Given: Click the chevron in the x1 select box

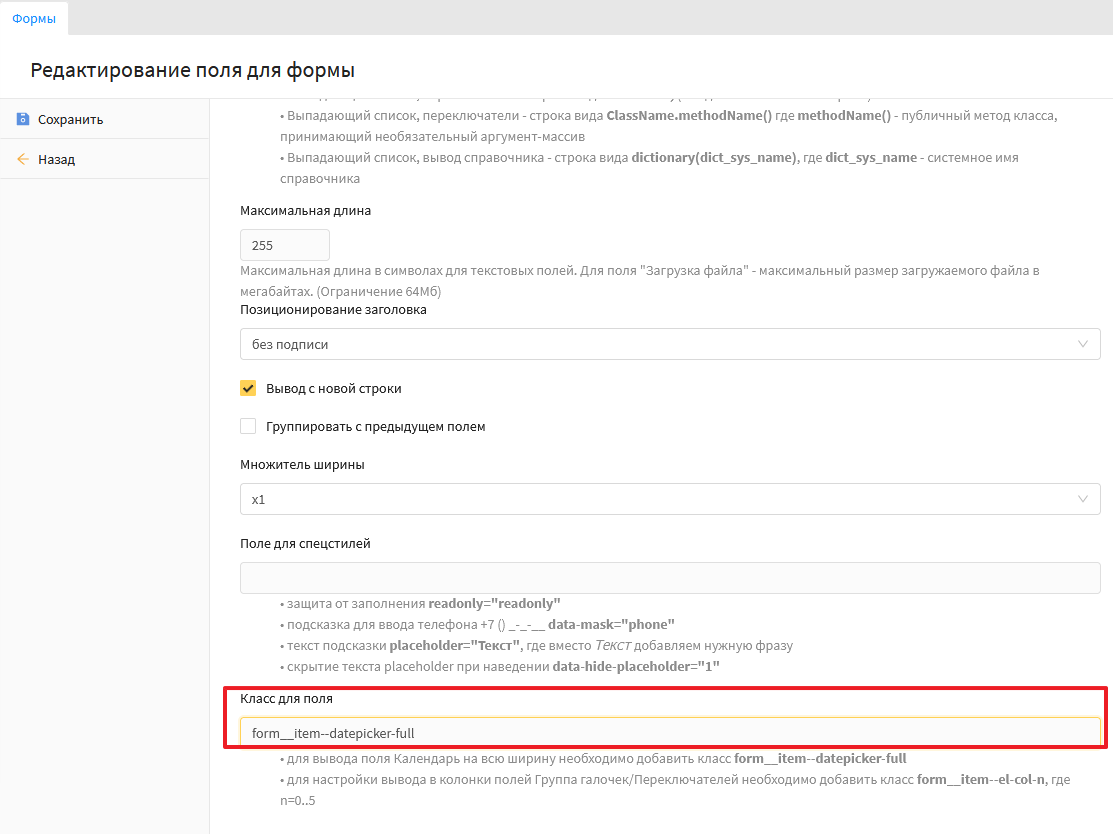Looking at the screenshot, I should tap(1083, 499).
